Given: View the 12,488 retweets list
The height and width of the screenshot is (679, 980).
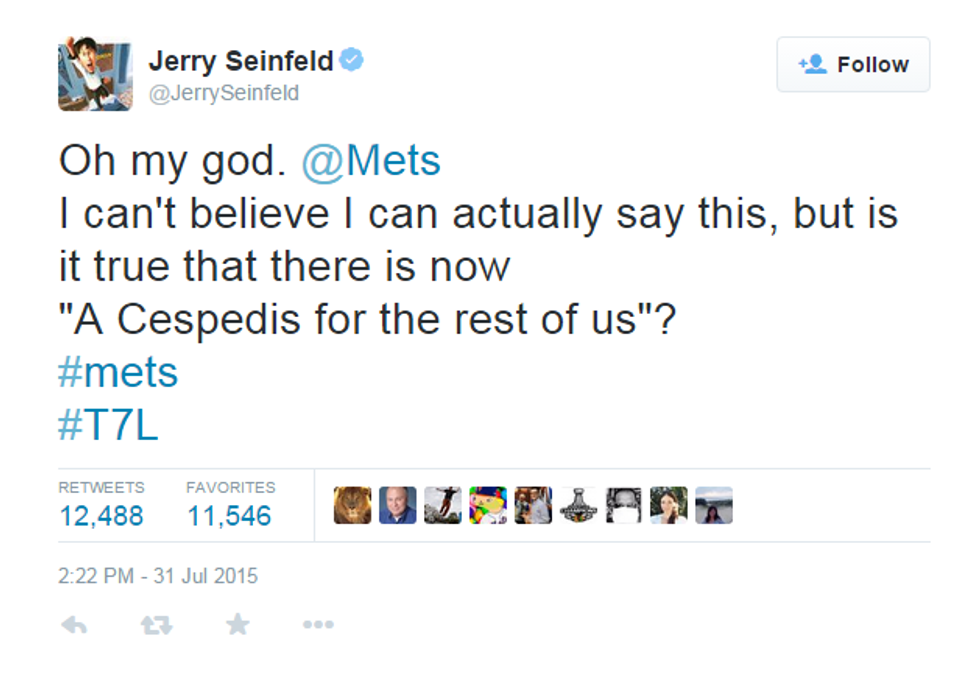Looking at the screenshot, I should click(101, 515).
